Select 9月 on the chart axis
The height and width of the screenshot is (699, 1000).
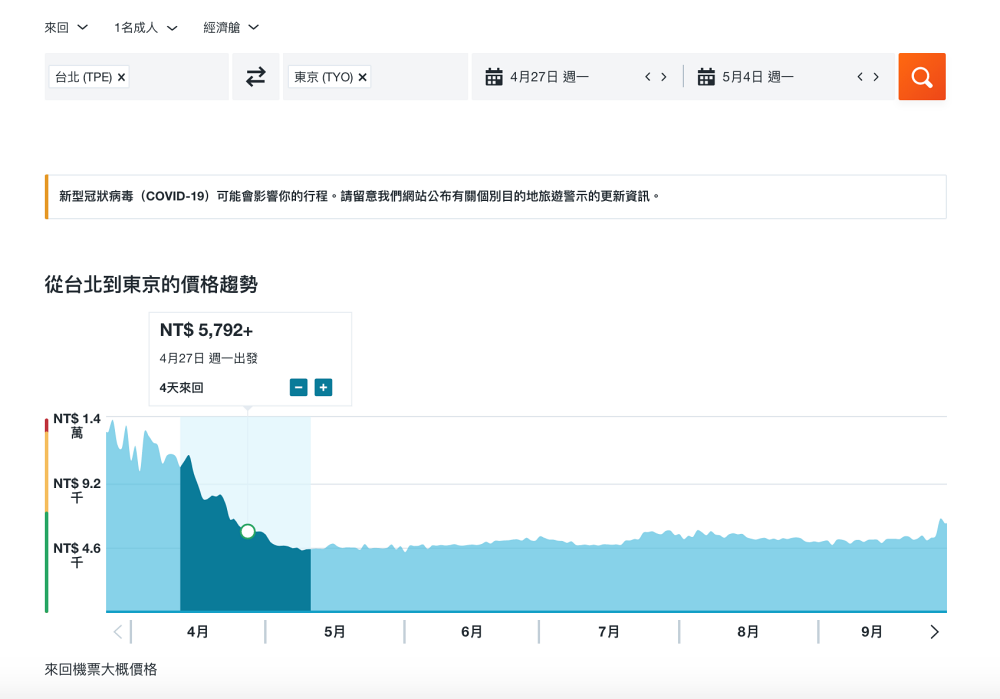click(x=872, y=631)
